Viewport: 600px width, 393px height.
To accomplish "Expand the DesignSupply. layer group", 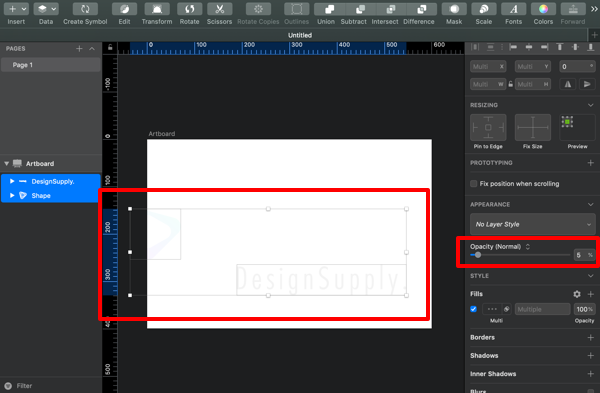I will 12,181.
